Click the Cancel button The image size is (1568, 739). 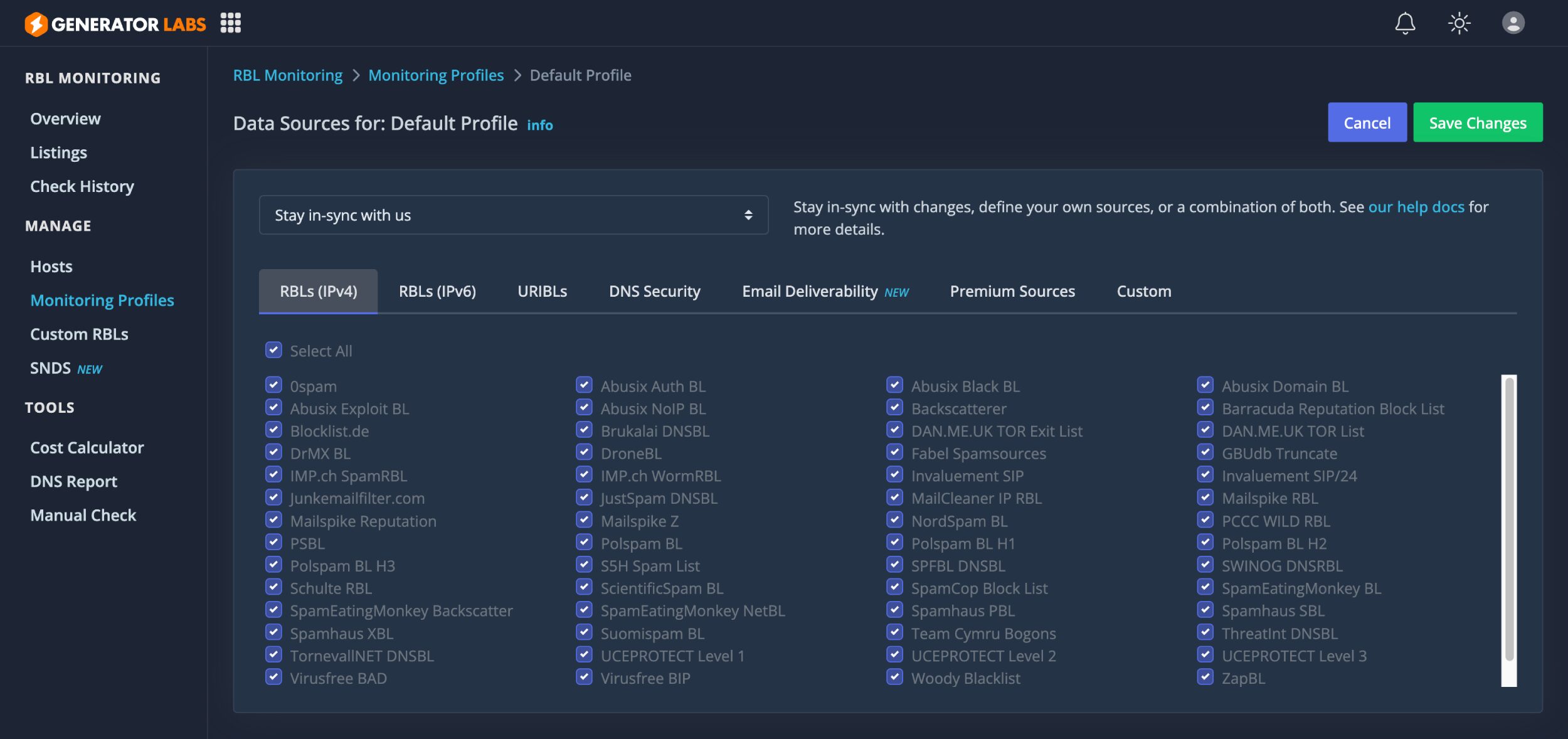click(1367, 122)
